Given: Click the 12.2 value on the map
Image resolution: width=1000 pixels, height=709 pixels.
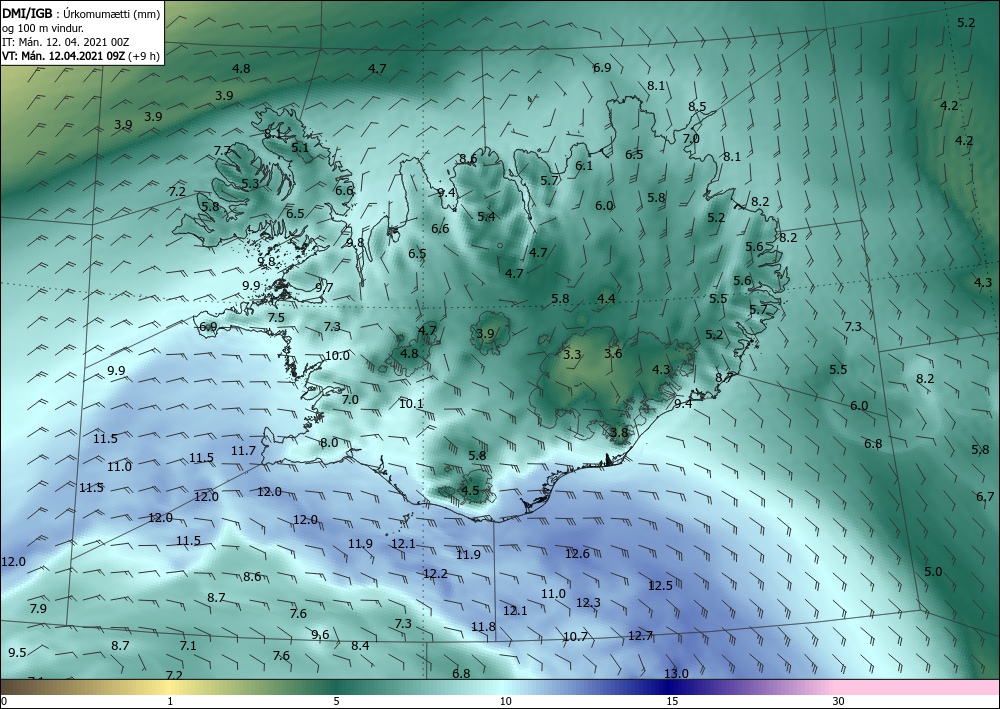Looking at the screenshot, I should (x=435, y=574).
